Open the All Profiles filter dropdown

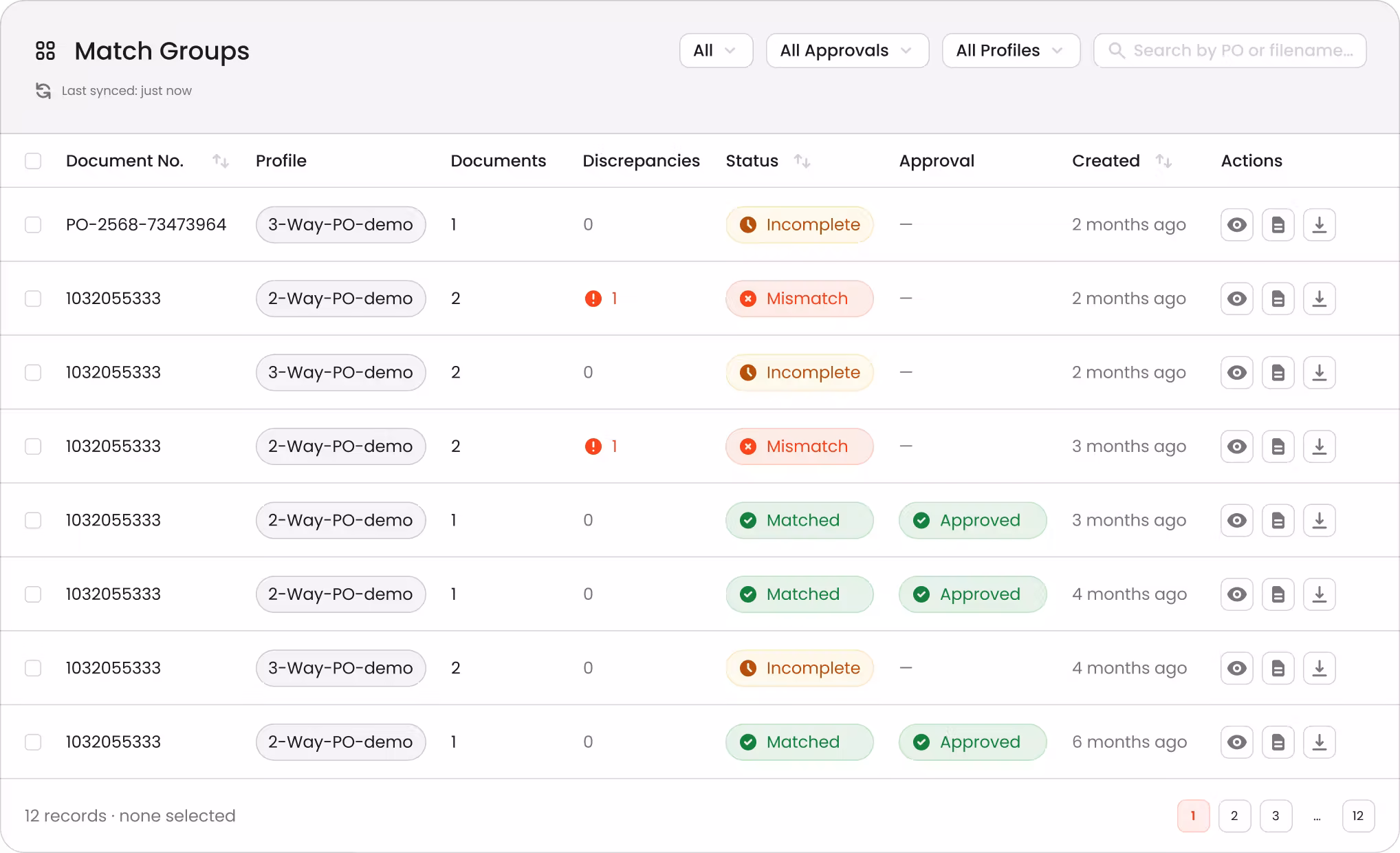click(1011, 51)
